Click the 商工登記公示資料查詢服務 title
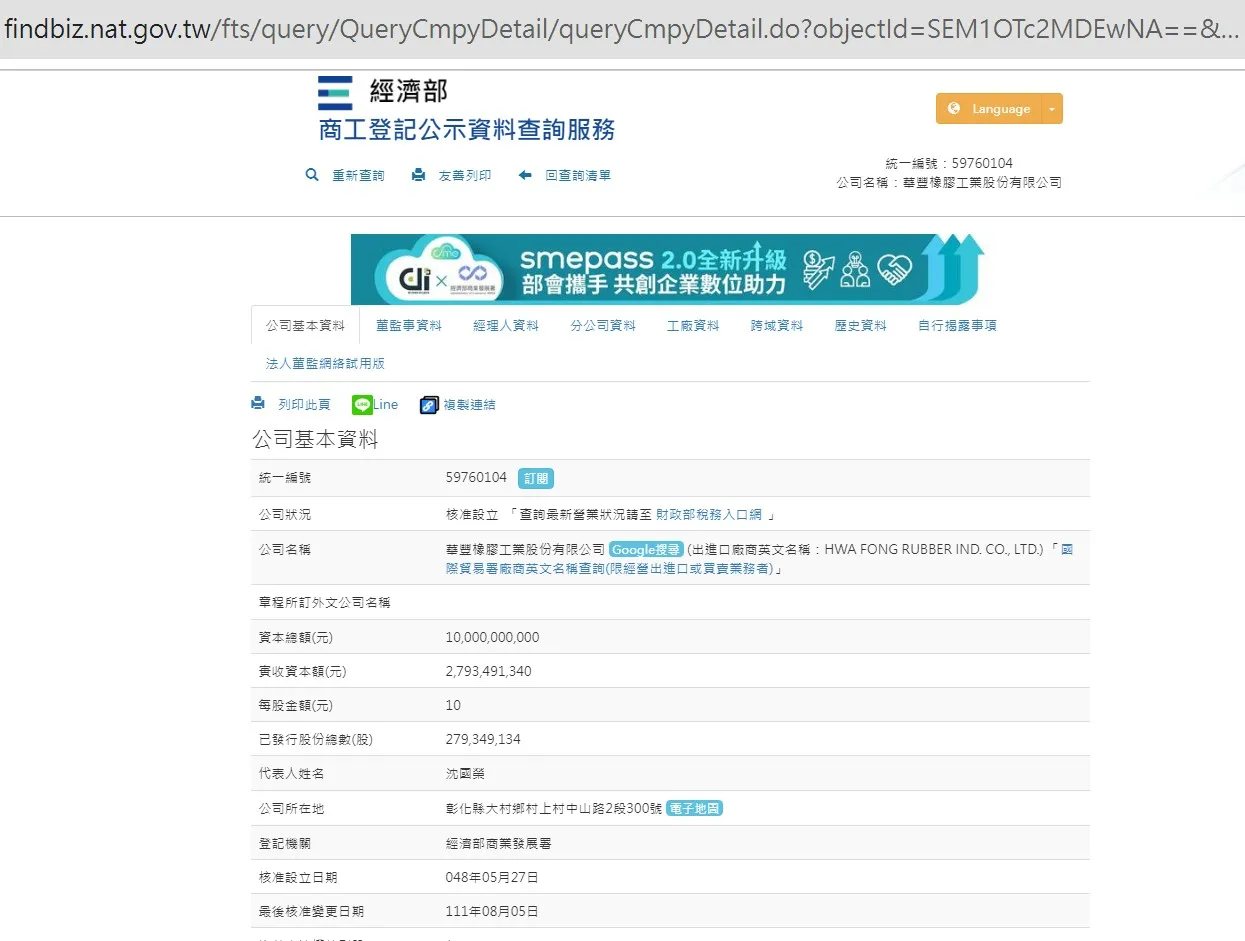Image resolution: width=1245 pixels, height=941 pixels. point(467,130)
